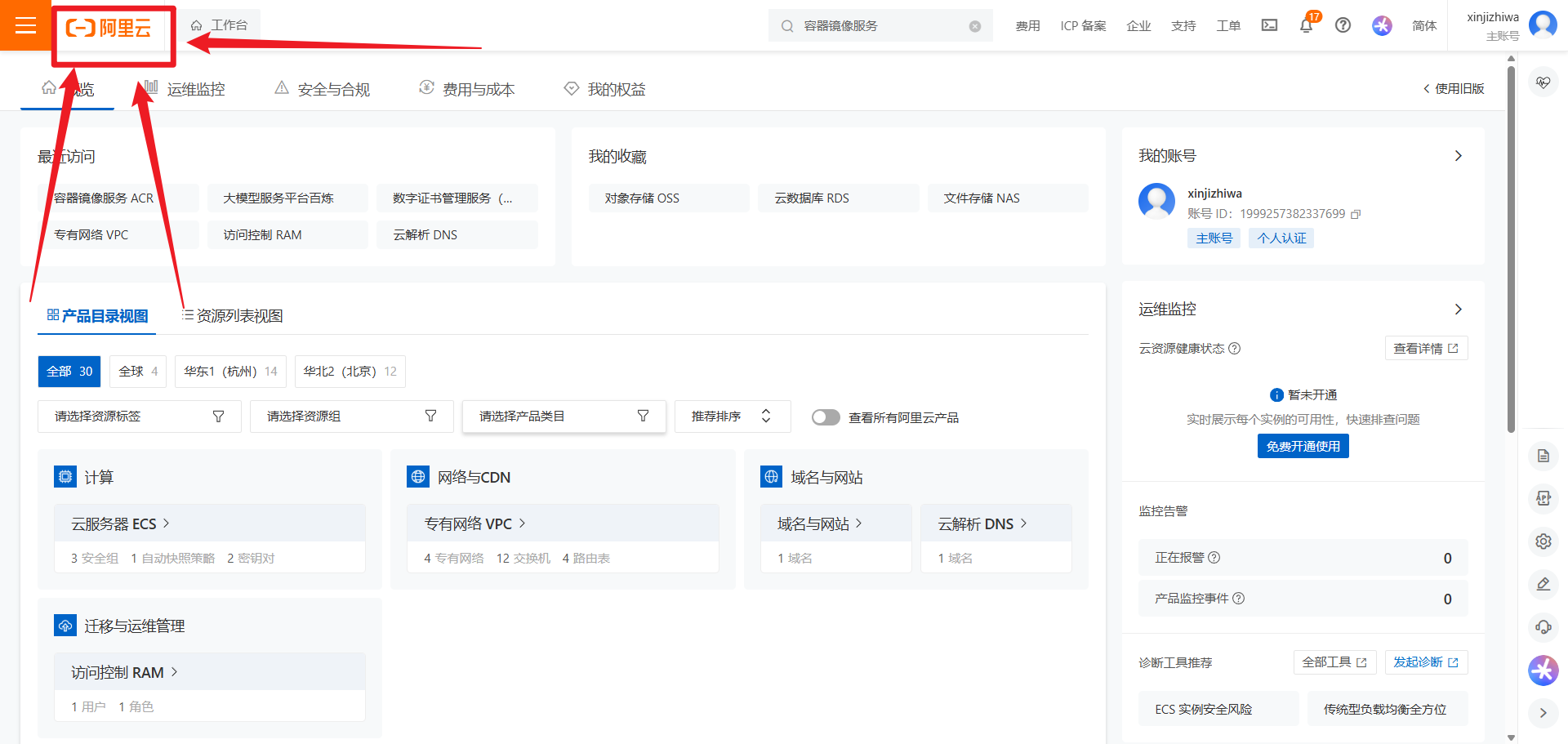
Task: Click the 计算 category icon
Action: 65,476
